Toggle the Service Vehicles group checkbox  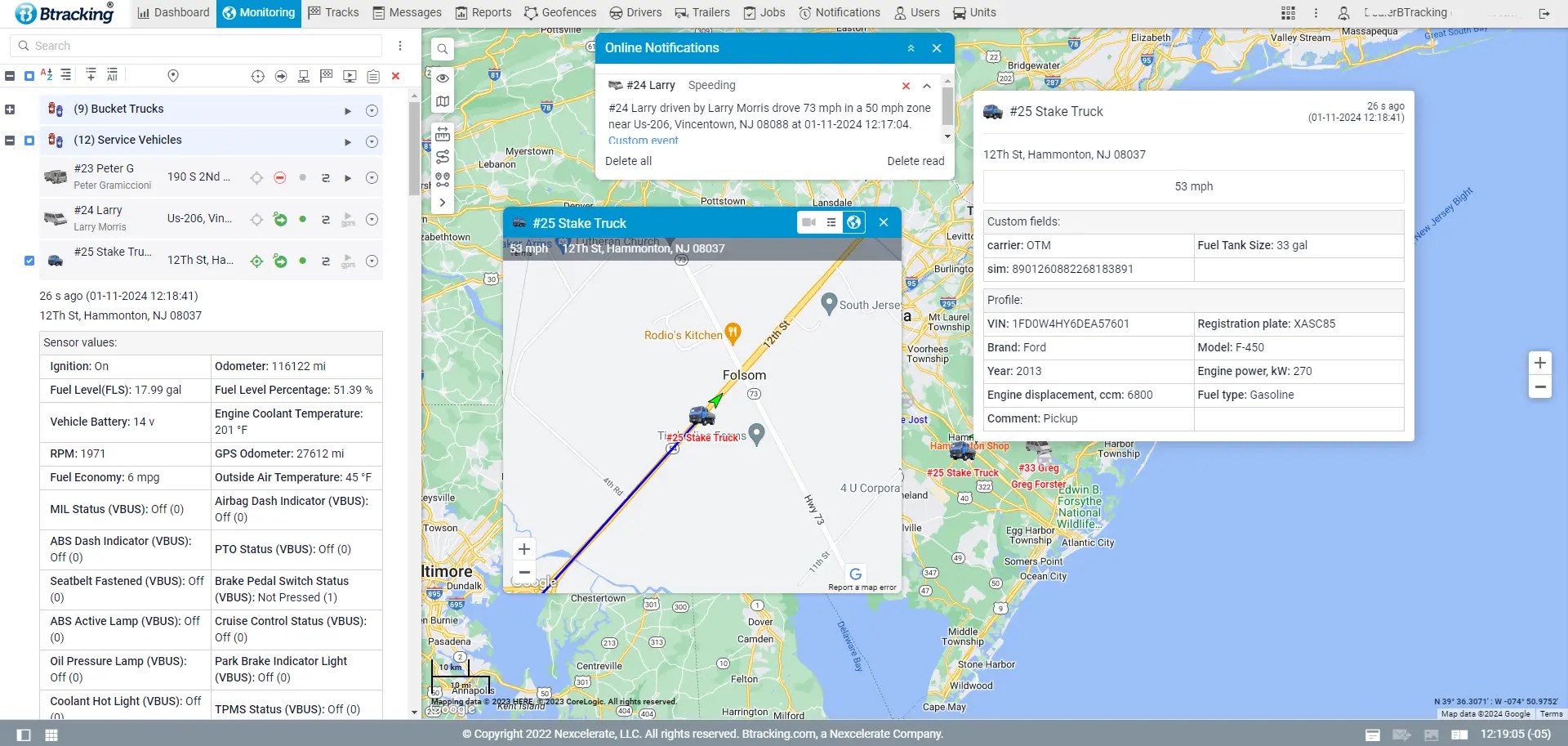click(29, 141)
